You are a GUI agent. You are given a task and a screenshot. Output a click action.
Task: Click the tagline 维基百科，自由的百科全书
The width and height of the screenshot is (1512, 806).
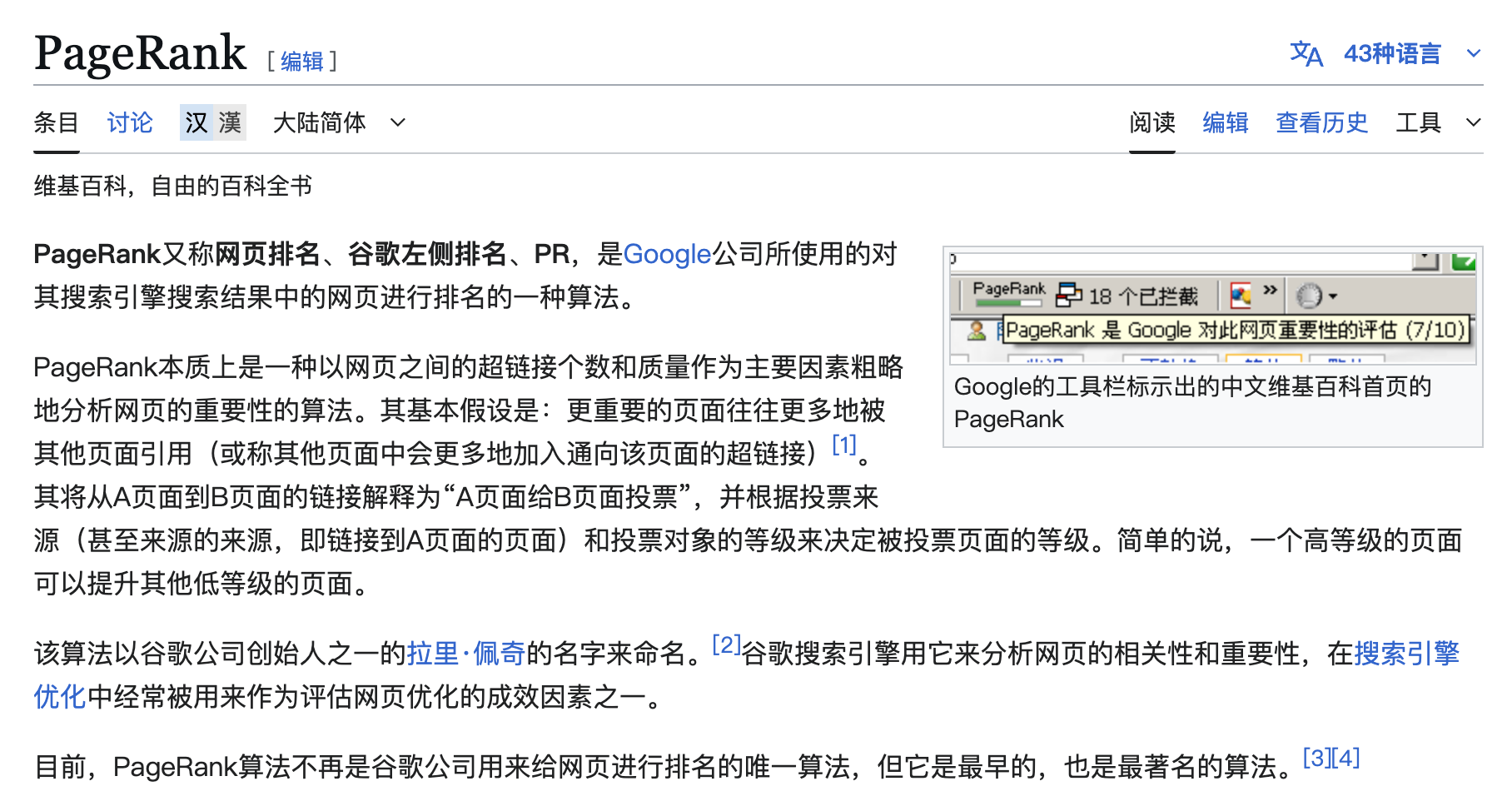point(173,186)
